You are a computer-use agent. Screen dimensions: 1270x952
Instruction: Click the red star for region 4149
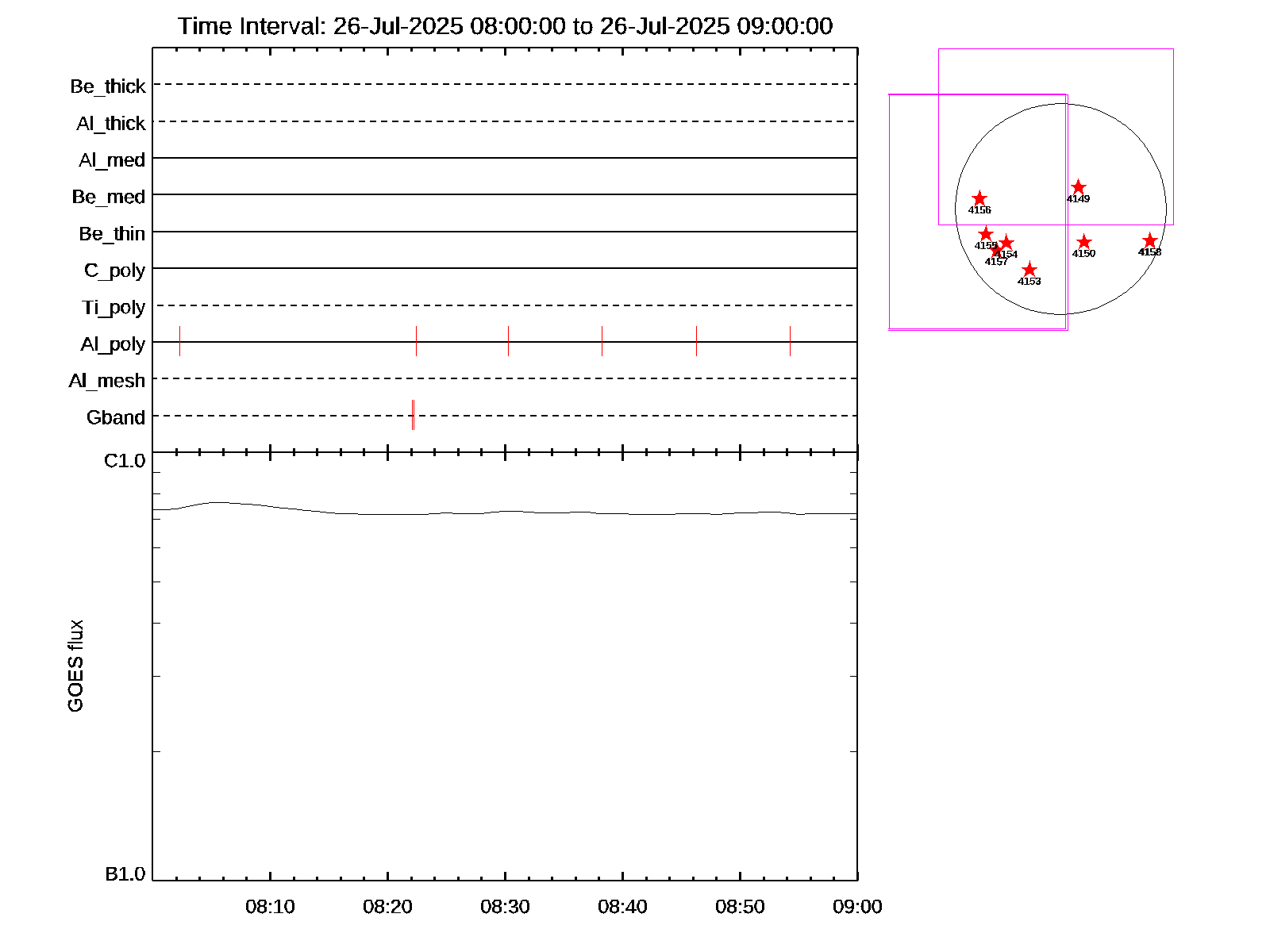pyautogui.click(x=1078, y=188)
